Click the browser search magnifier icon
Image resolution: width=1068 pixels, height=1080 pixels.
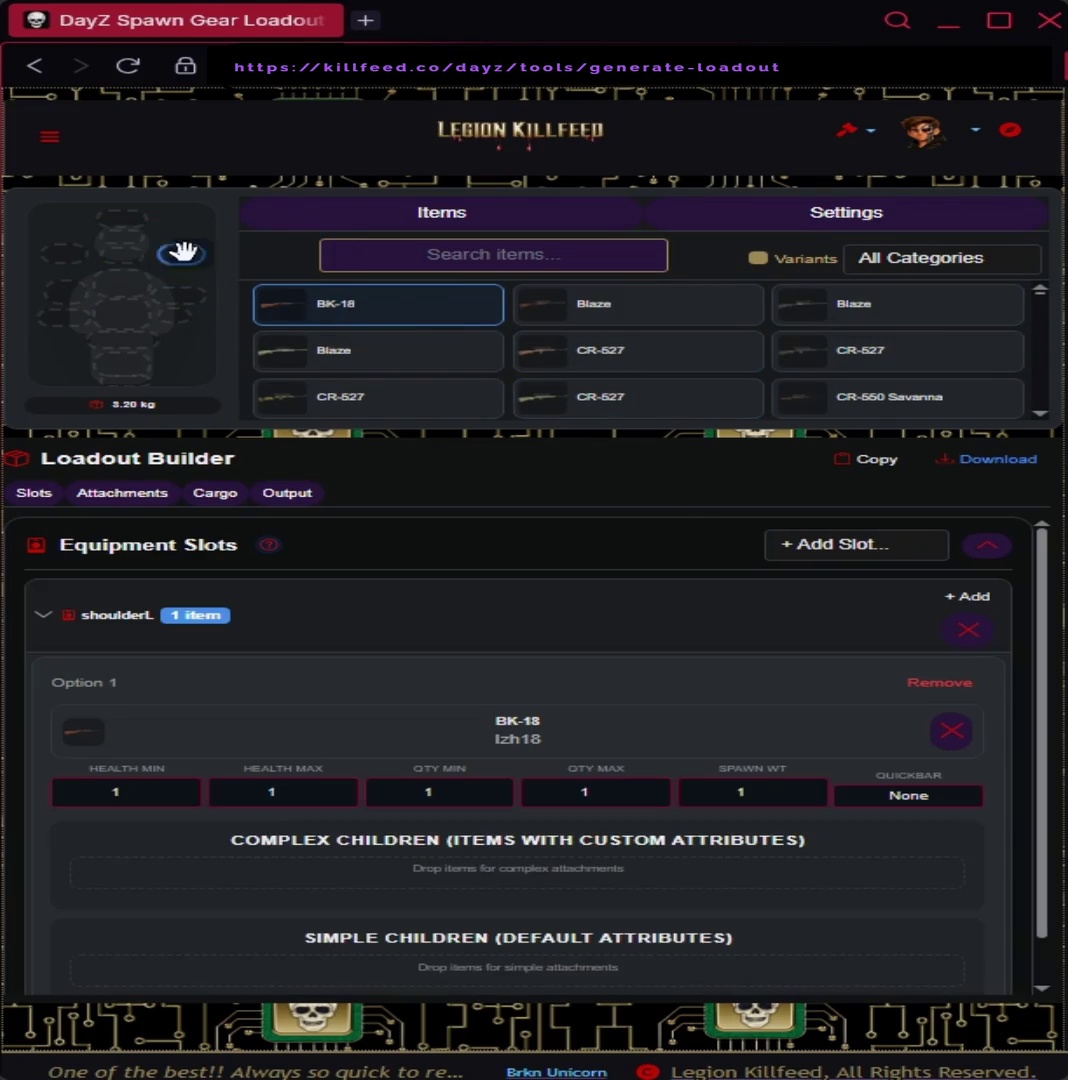pos(897,20)
